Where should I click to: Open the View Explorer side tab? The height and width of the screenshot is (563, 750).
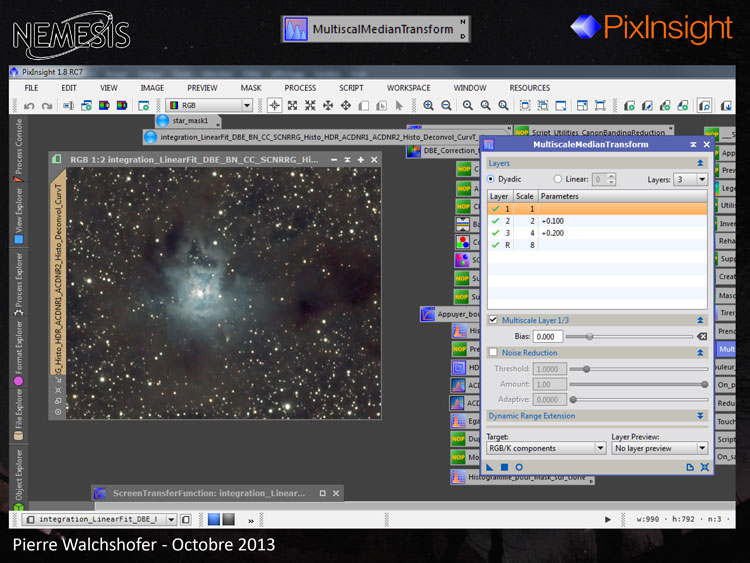(x=19, y=215)
